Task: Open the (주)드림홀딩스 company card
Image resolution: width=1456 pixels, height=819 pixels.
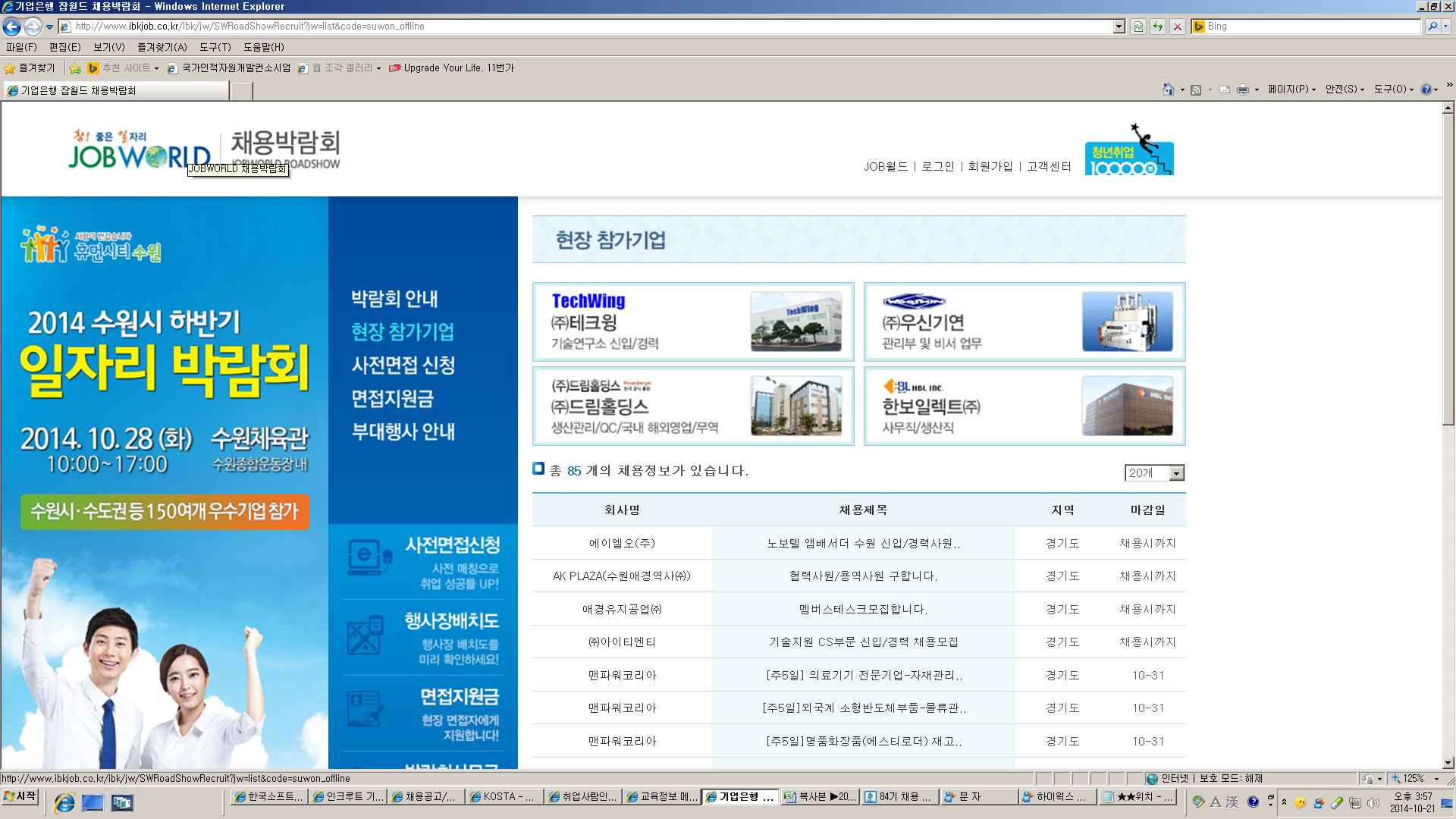Action: pos(693,406)
